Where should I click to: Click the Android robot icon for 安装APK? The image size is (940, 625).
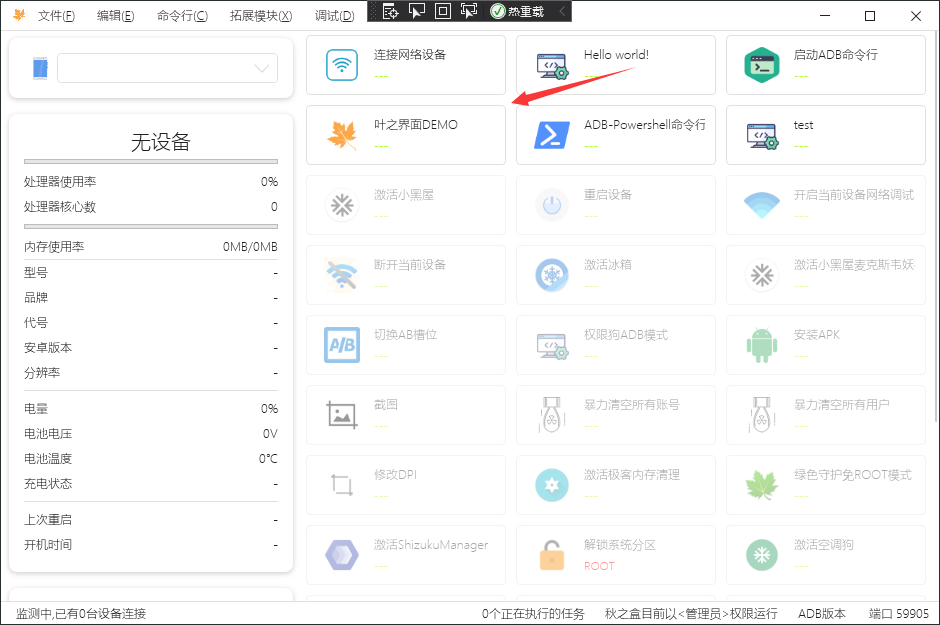pos(762,345)
